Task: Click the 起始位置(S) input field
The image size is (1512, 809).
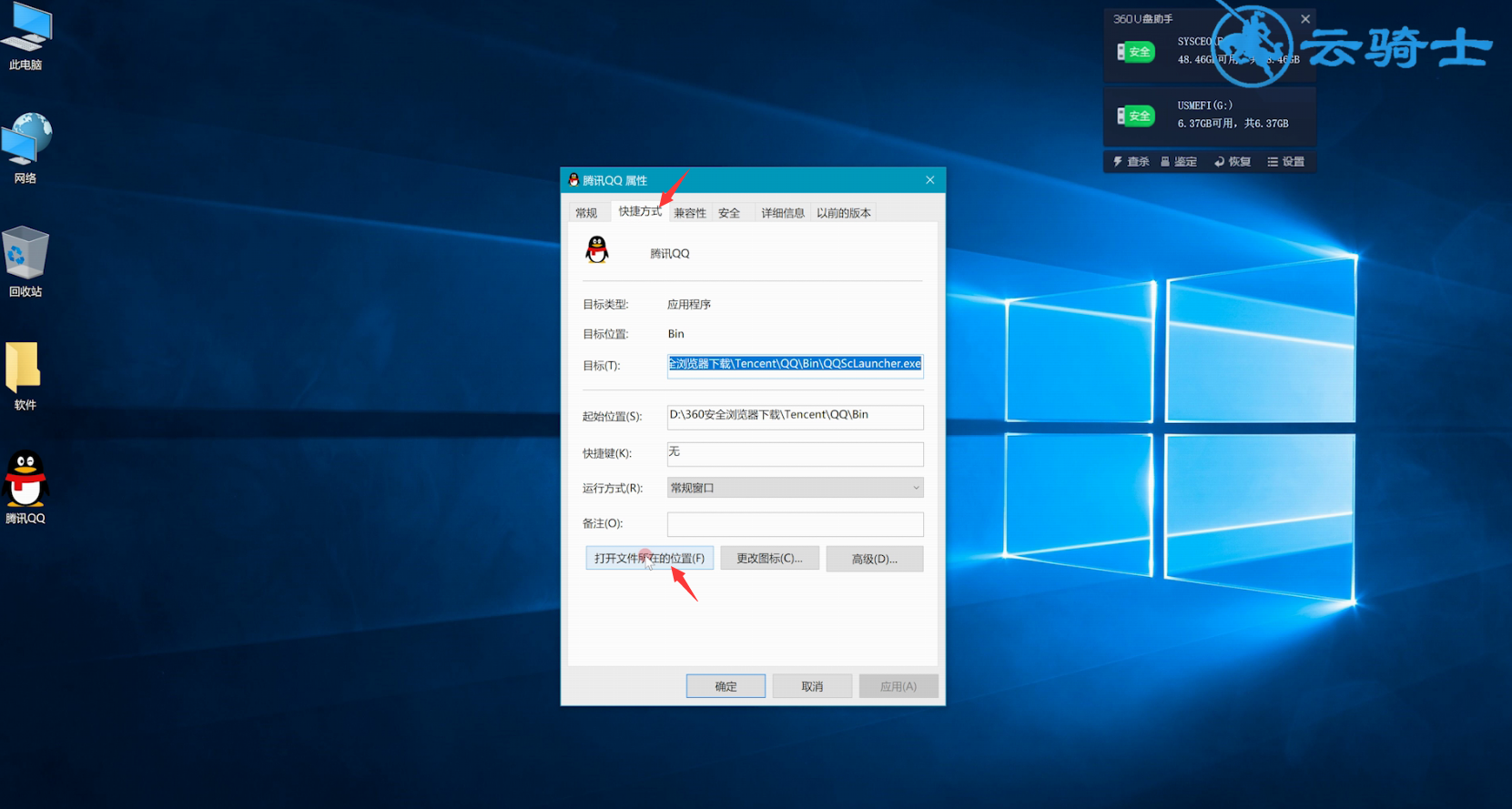Action: point(795,416)
